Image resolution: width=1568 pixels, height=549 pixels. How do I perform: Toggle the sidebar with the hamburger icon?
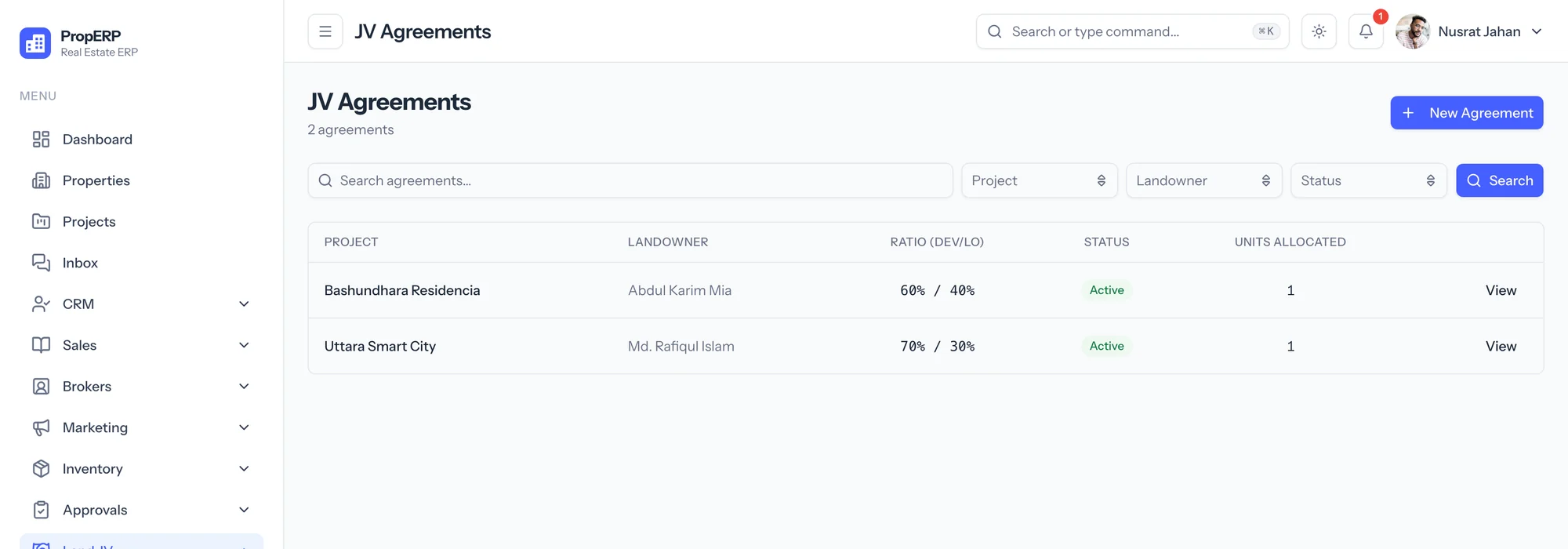click(325, 31)
